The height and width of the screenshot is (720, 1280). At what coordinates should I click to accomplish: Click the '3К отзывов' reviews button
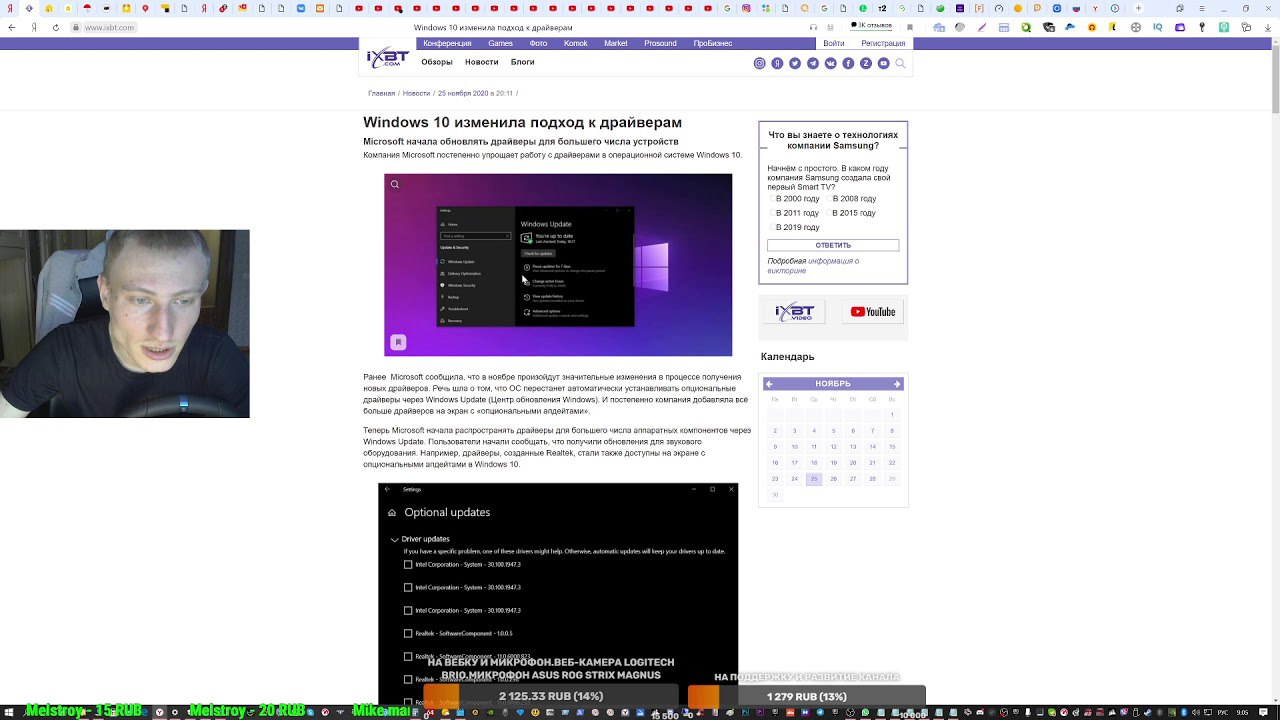coord(872,26)
